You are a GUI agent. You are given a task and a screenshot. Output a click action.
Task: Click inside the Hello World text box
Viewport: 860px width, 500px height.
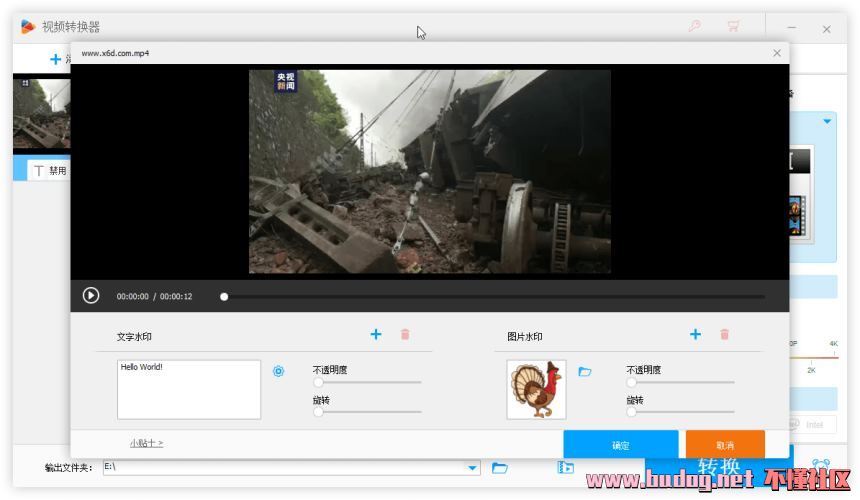[x=189, y=389]
